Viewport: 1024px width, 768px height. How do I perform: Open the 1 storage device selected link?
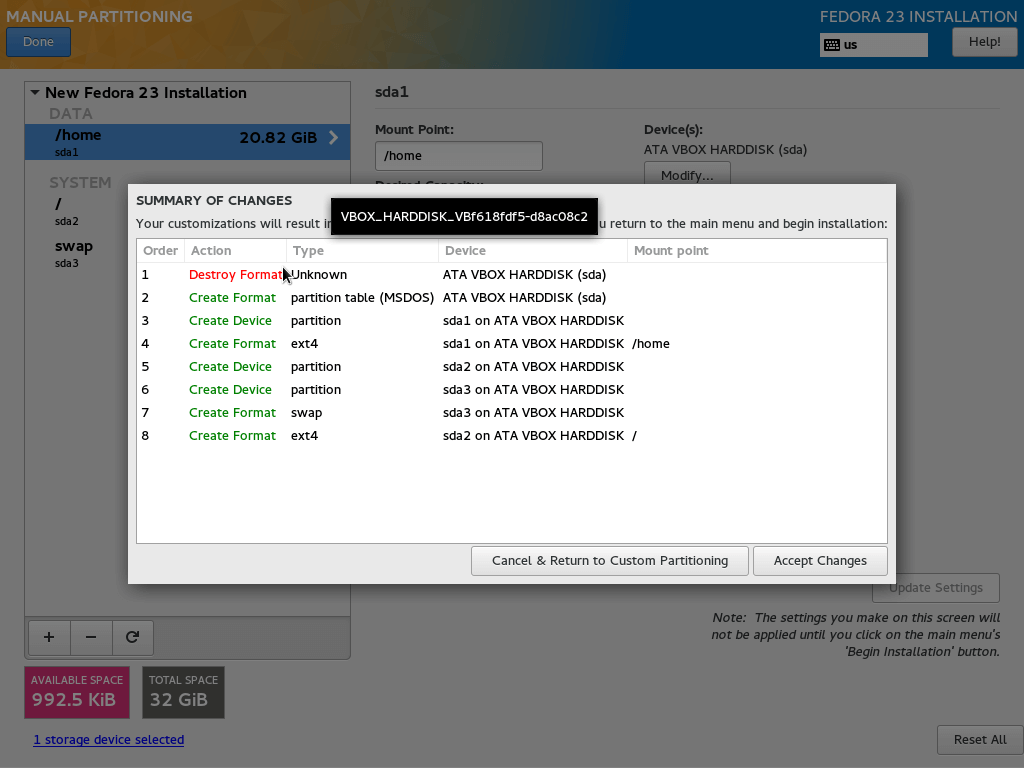[108, 740]
